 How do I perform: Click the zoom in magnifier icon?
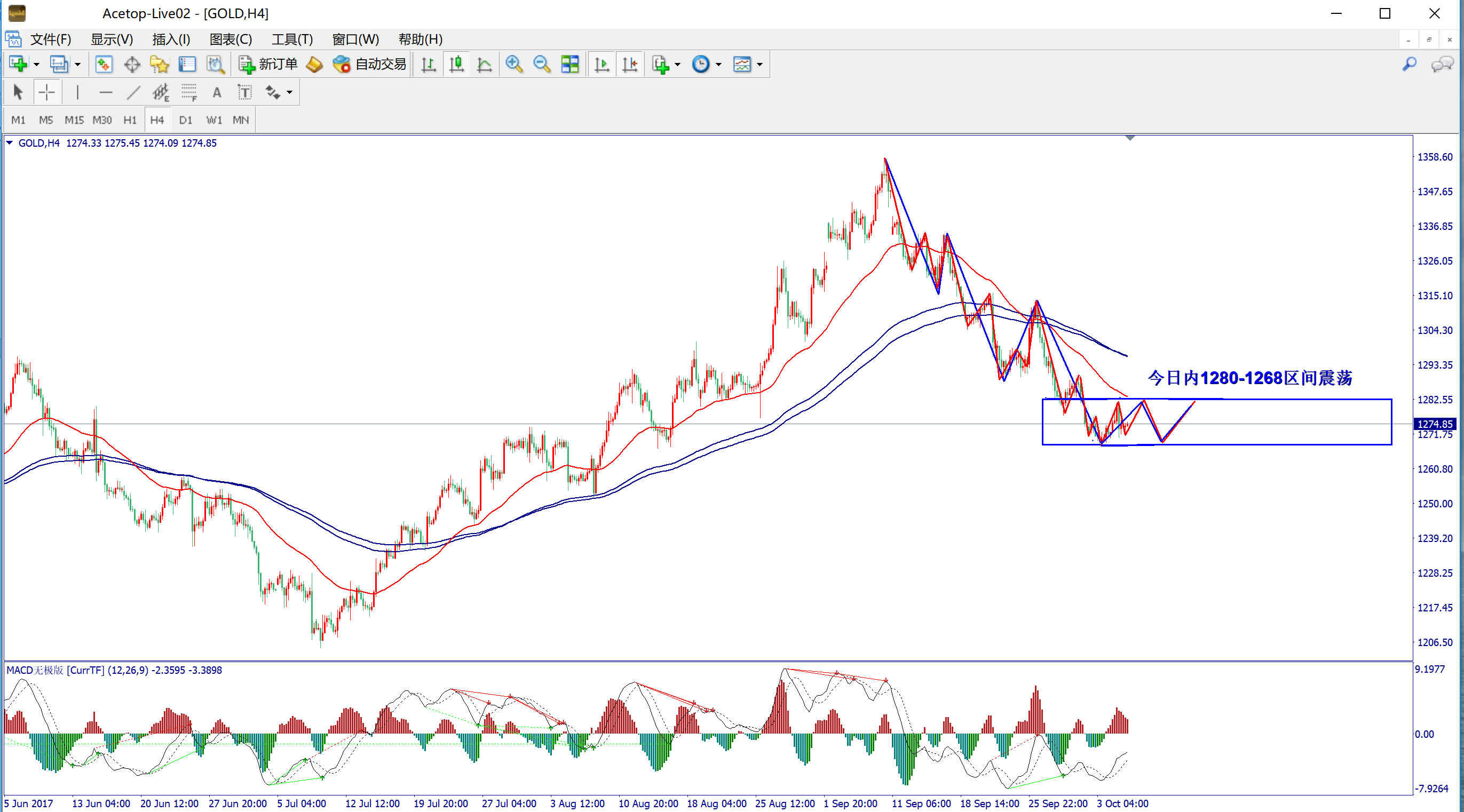tap(514, 64)
